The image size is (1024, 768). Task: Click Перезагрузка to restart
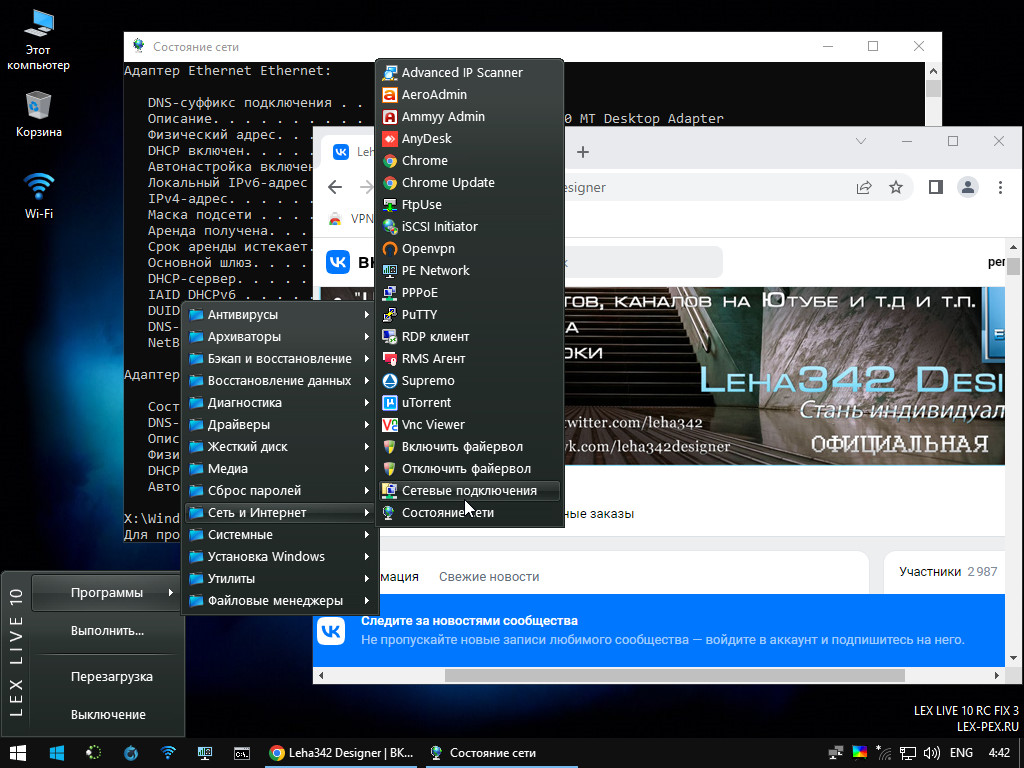pos(111,677)
